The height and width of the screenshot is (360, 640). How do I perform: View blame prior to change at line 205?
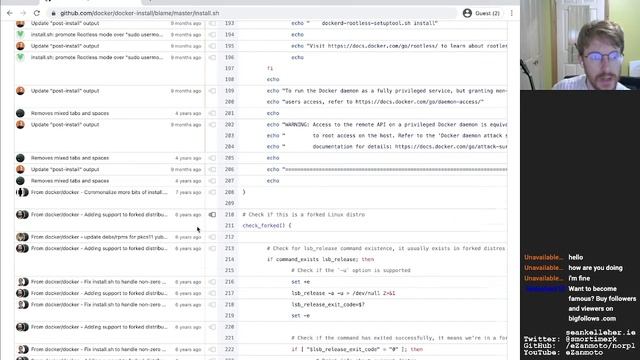[x=212, y=158]
